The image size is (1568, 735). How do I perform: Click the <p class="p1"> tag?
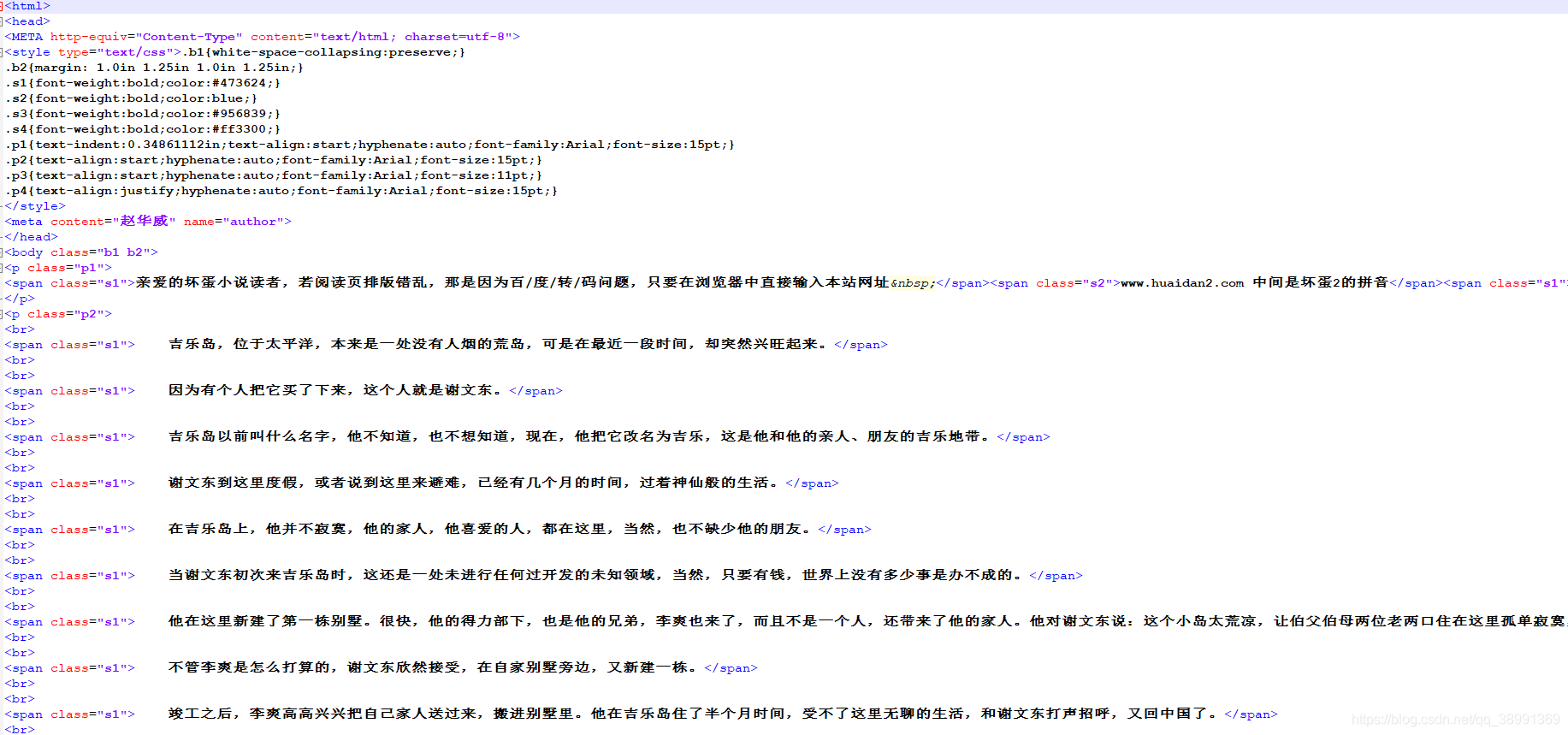[58, 268]
